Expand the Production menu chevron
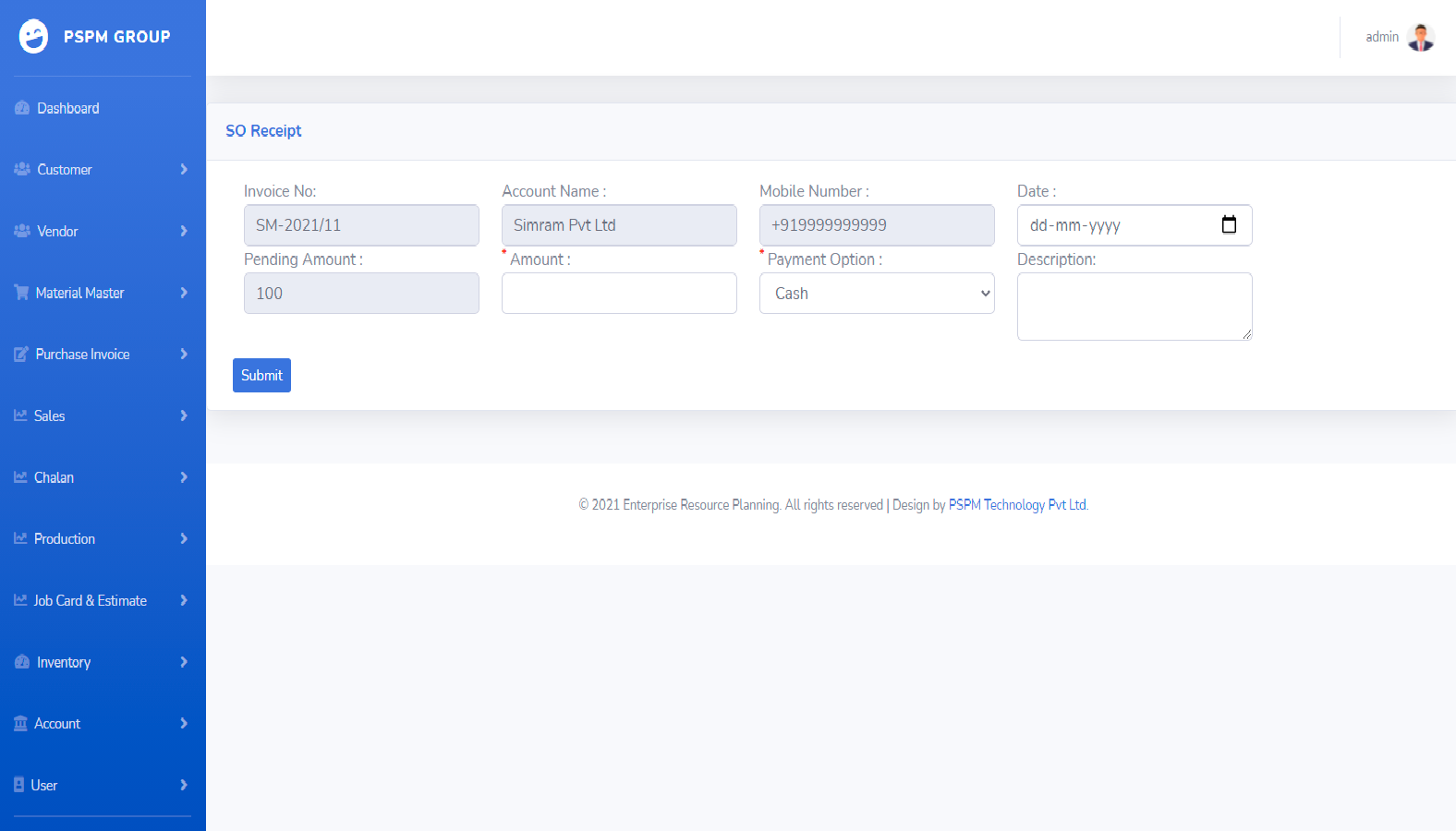The width and height of the screenshot is (1456, 831). [183, 539]
